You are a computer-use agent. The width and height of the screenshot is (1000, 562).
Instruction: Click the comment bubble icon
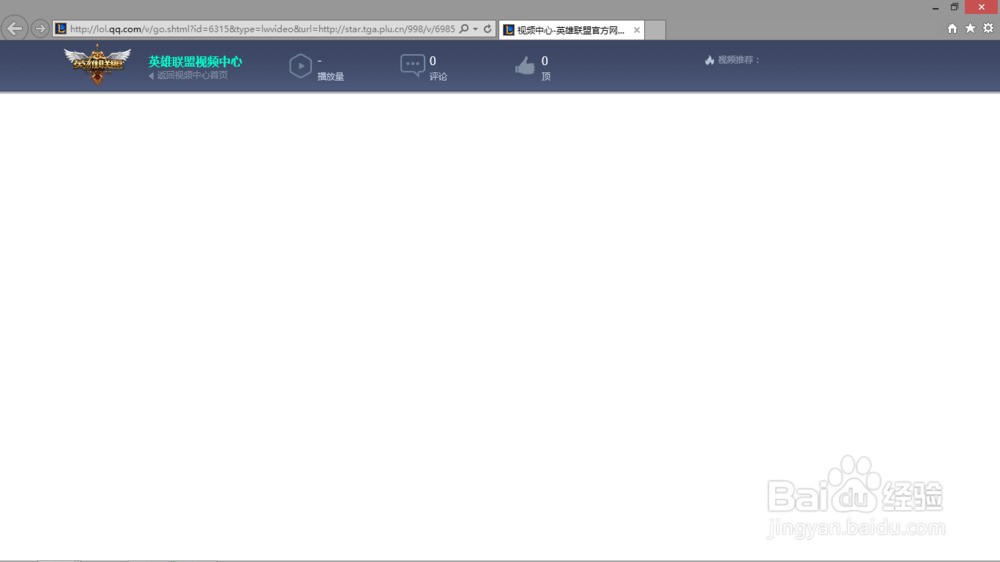[413, 65]
